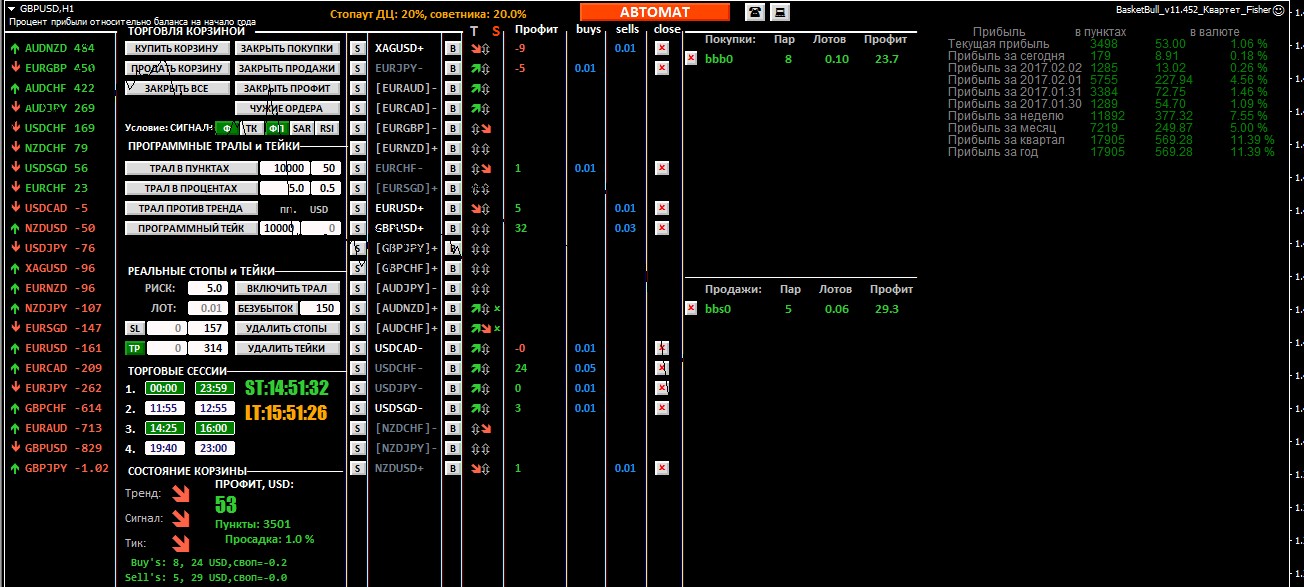Select the 14:25 session start time
Screen dimensions: 1304x587
(163, 428)
